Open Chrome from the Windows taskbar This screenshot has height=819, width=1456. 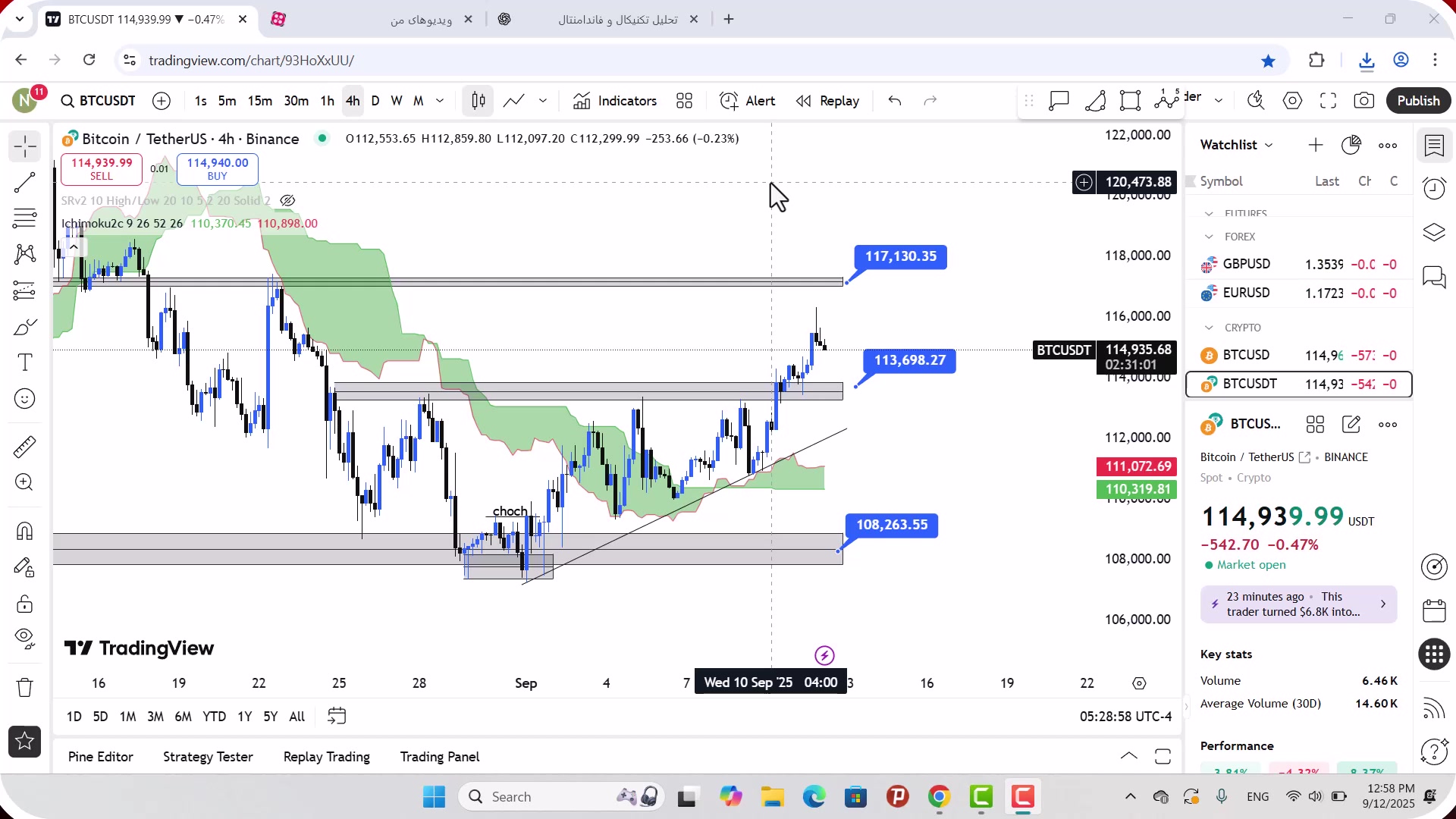939,797
